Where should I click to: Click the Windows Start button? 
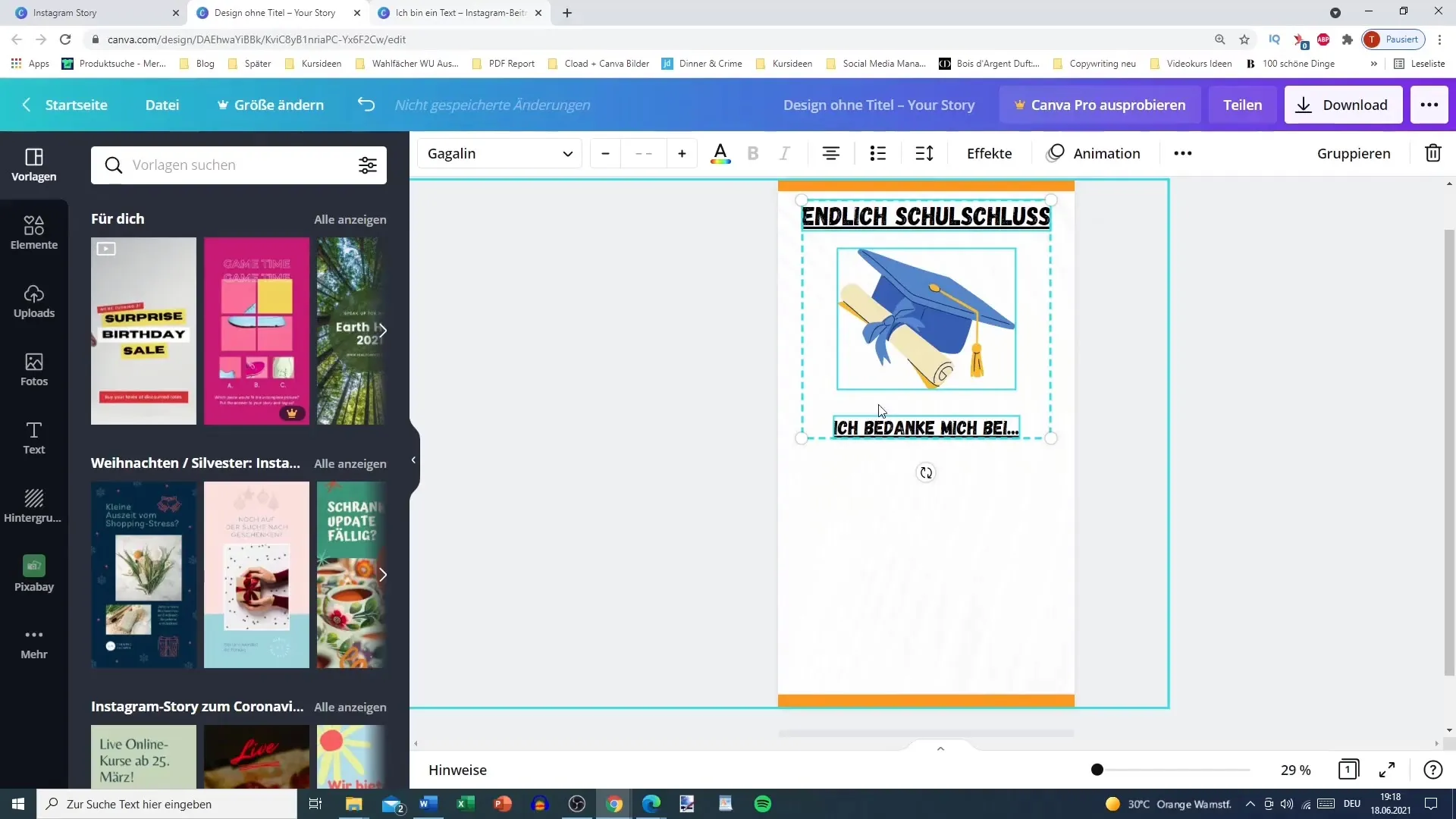(18, 804)
